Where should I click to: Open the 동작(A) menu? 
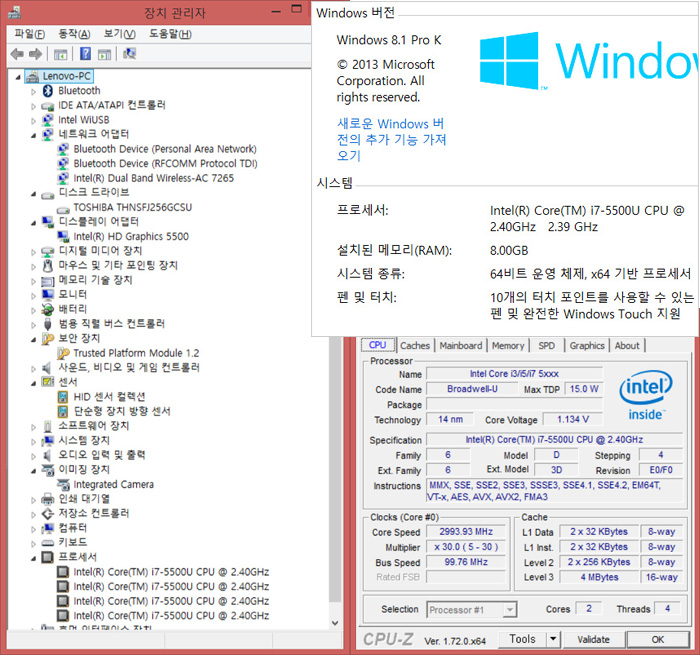click(x=74, y=34)
